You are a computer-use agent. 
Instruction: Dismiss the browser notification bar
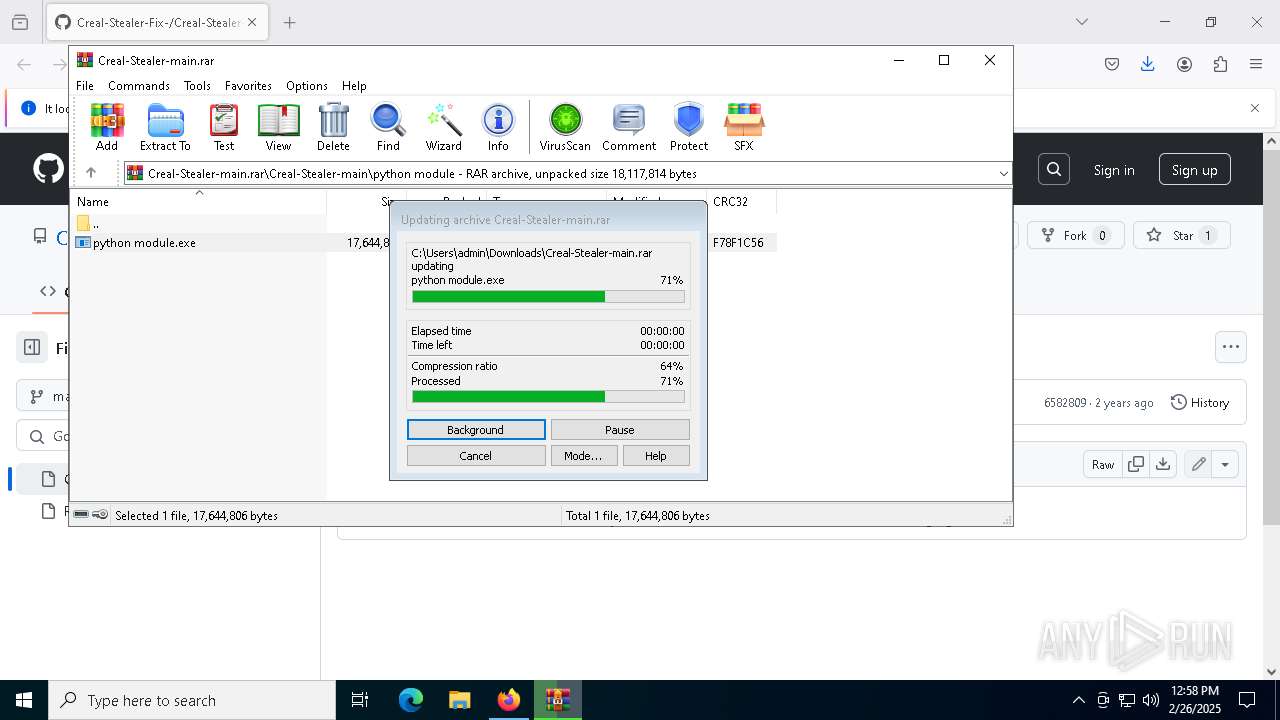point(1255,108)
